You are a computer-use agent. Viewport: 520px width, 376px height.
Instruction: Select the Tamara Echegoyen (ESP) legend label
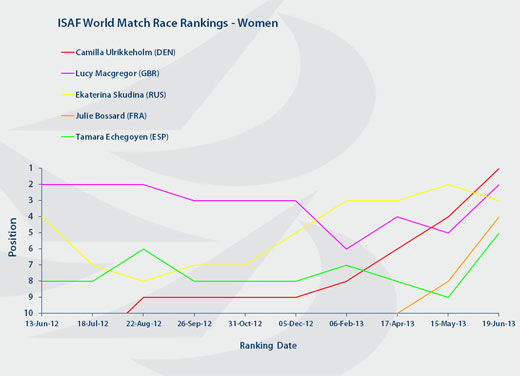click(x=122, y=137)
